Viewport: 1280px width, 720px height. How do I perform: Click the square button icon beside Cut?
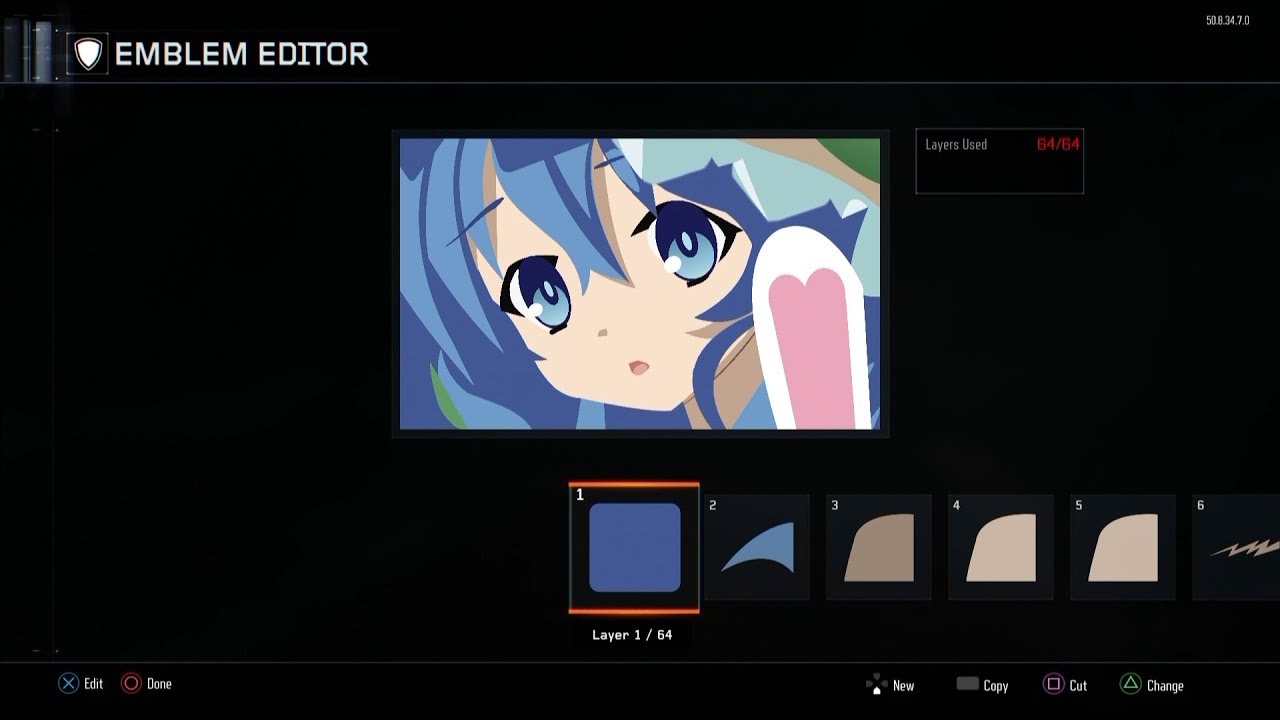(x=1053, y=684)
